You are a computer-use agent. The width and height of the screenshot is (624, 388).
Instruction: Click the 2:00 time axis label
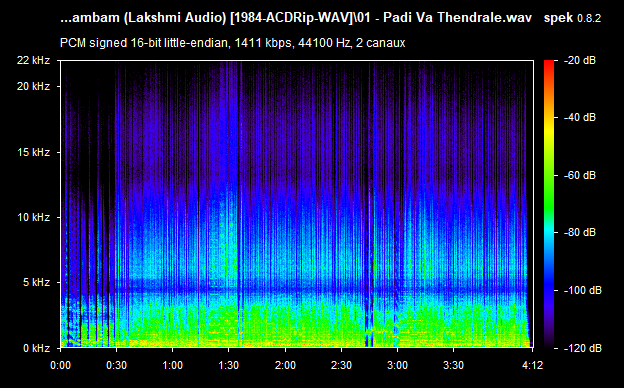click(x=285, y=365)
